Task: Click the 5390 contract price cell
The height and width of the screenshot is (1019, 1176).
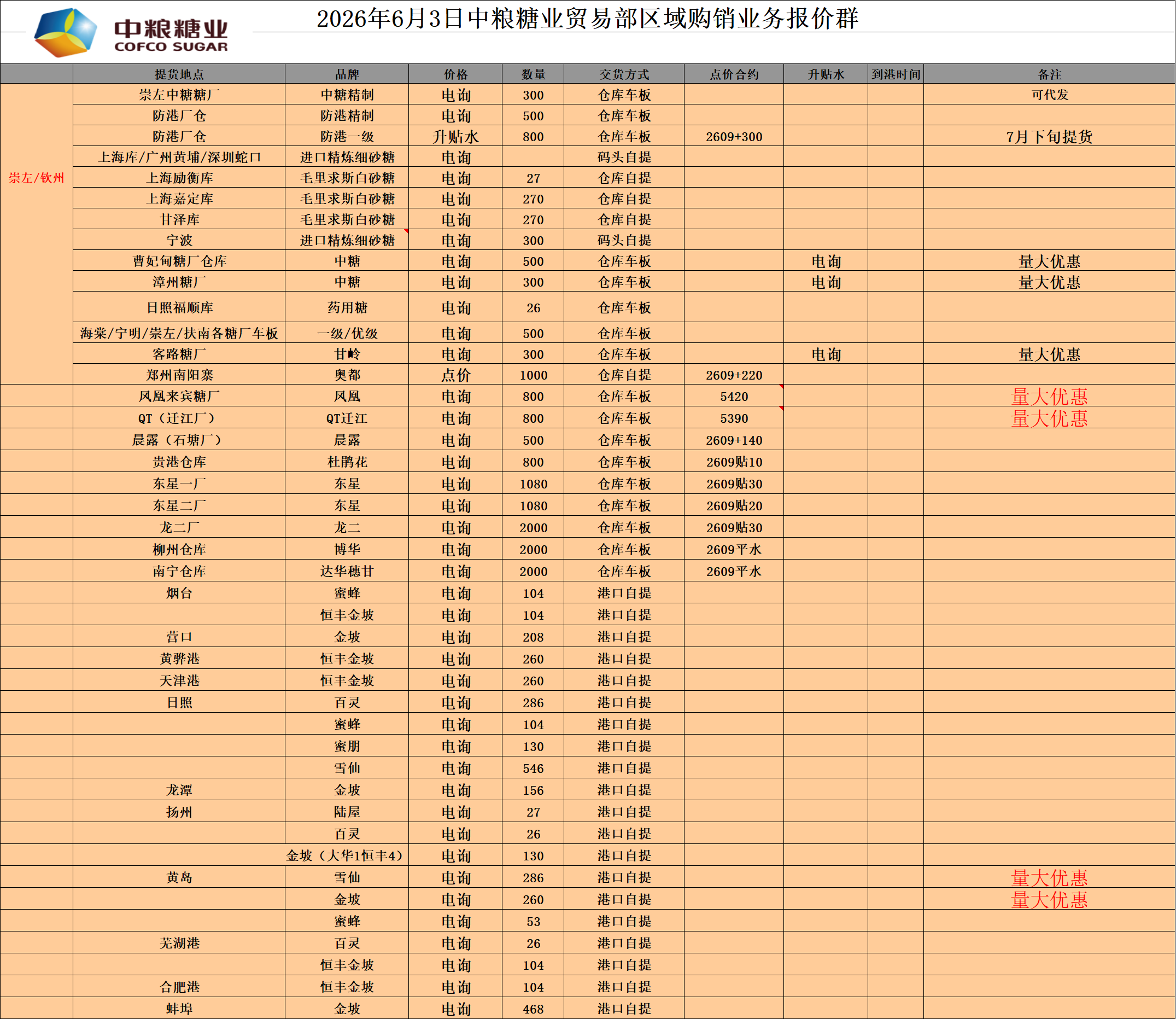Action: pyautogui.click(x=734, y=418)
